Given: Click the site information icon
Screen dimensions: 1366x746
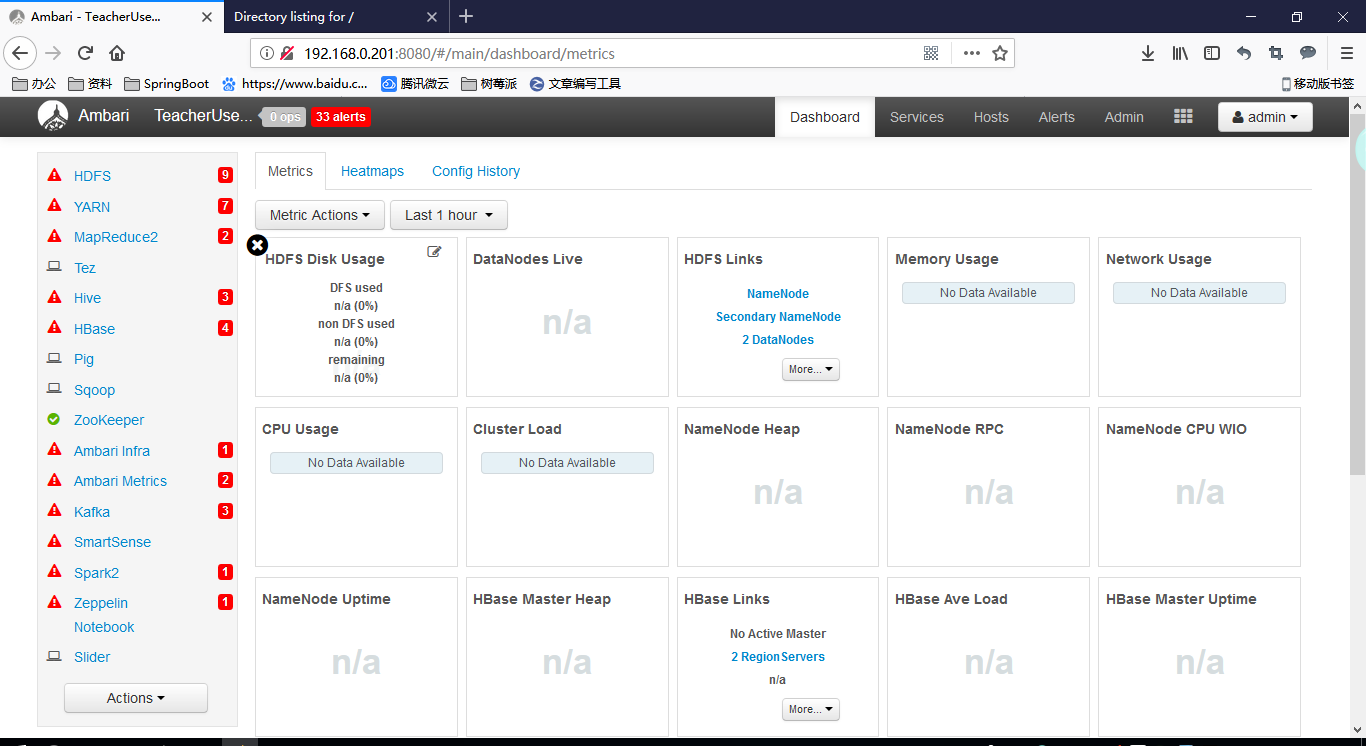Looking at the screenshot, I should 267,53.
